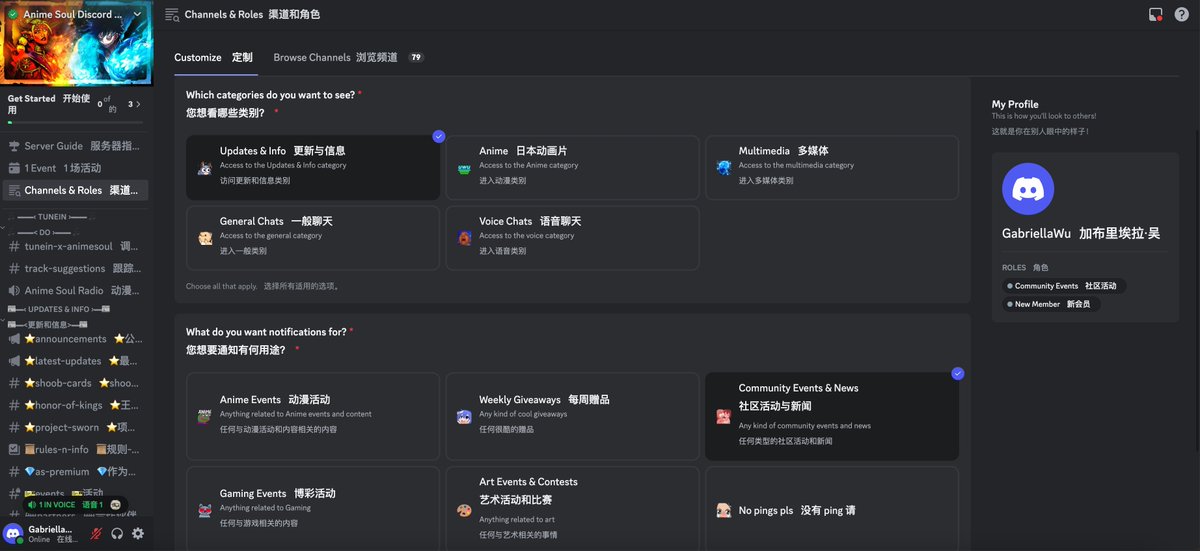Open the track-suggestions channel
This screenshot has width=1200, height=551.
coord(74,268)
